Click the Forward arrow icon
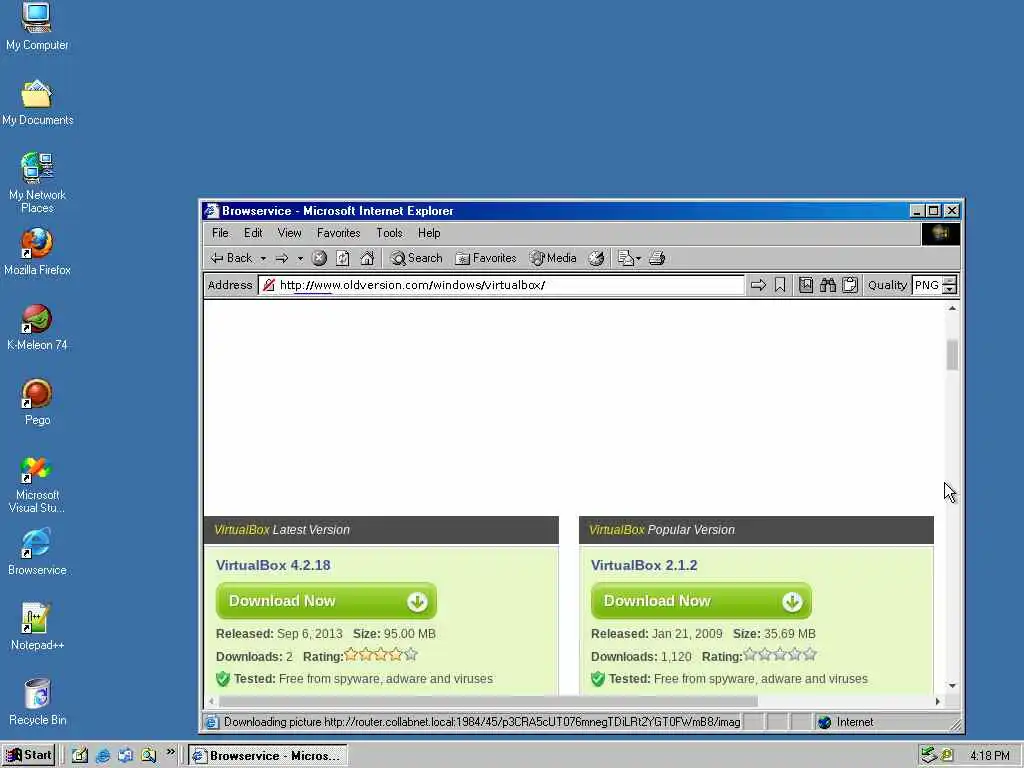Viewport: 1024px width, 768px height. point(282,259)
